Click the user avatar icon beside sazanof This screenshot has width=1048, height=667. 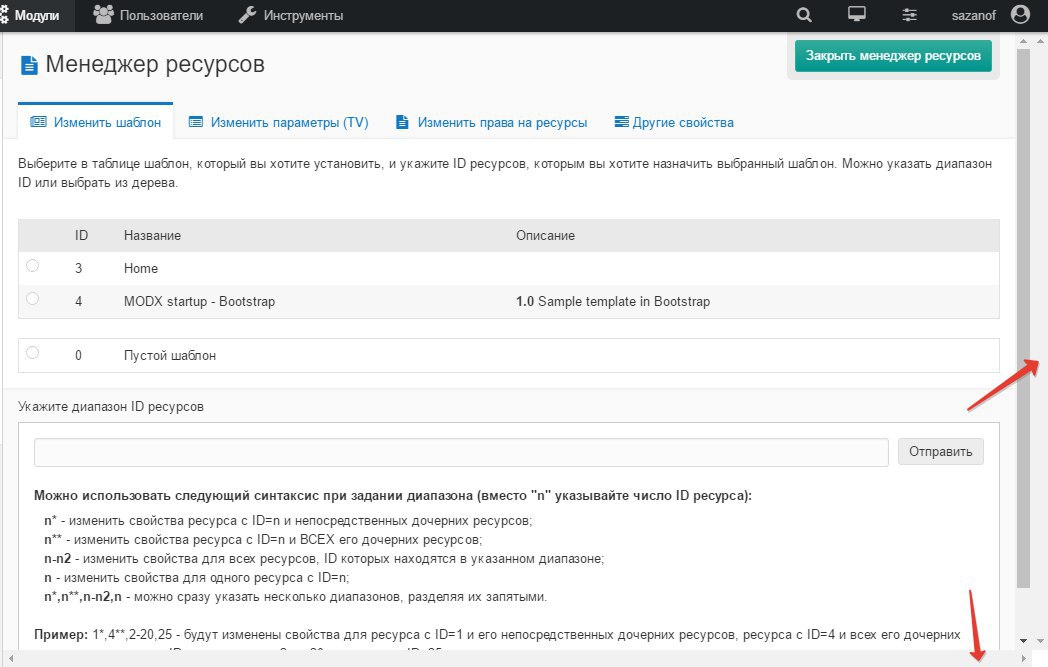1020,15
